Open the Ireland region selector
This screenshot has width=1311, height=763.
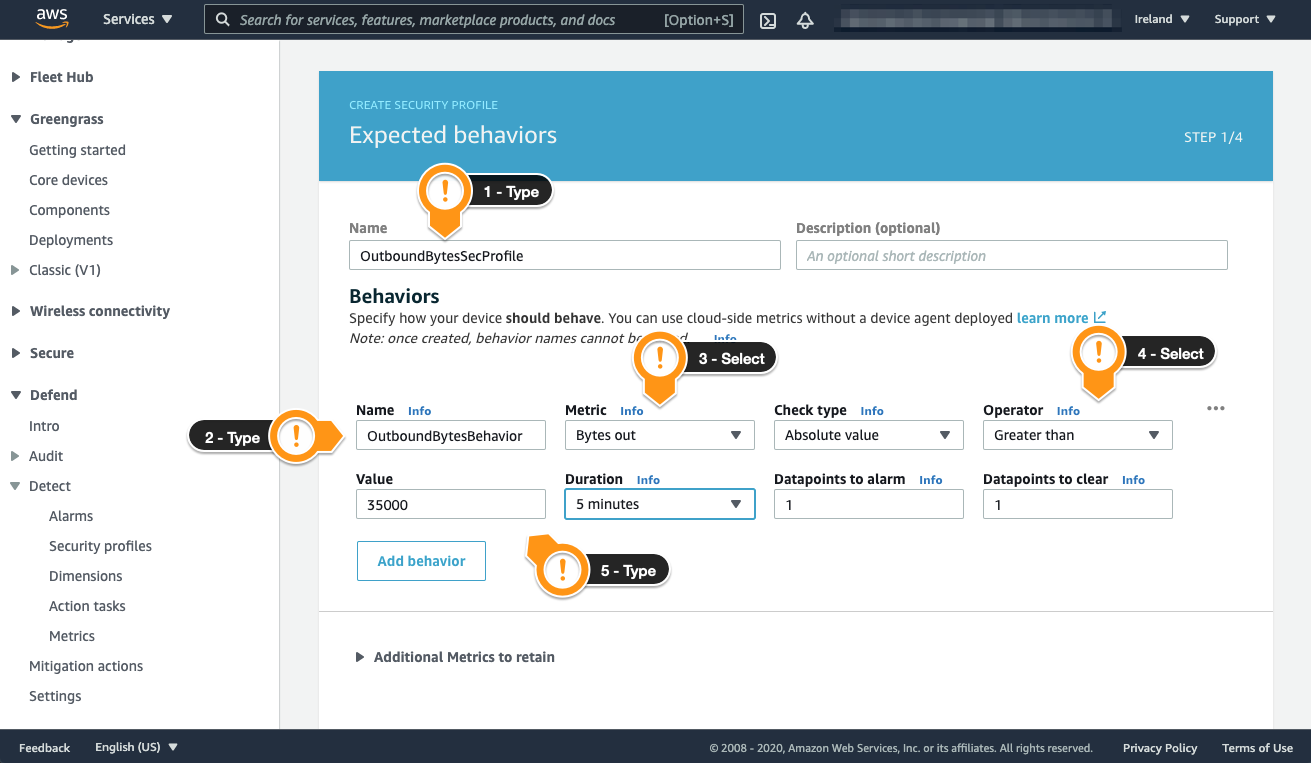(x=1162, y=19)
